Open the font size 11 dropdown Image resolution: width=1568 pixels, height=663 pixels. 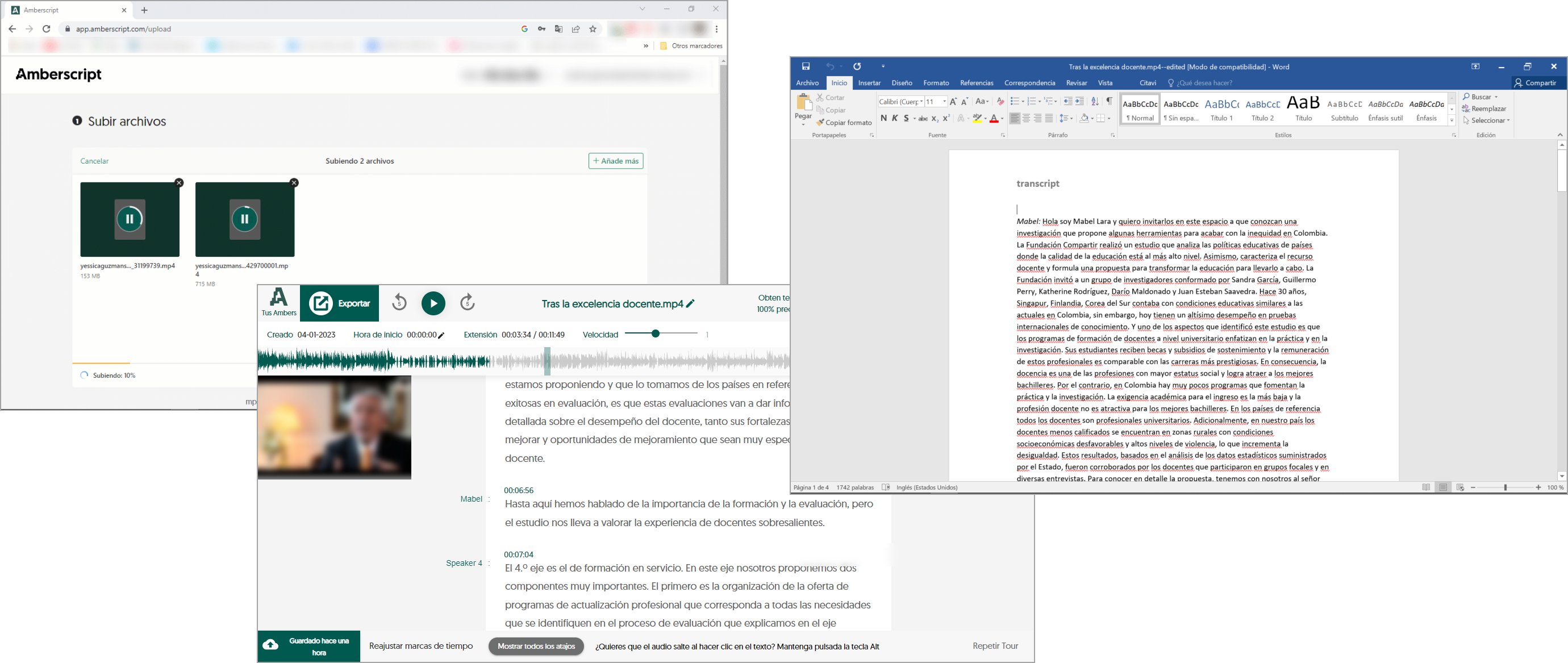point(944,102)
